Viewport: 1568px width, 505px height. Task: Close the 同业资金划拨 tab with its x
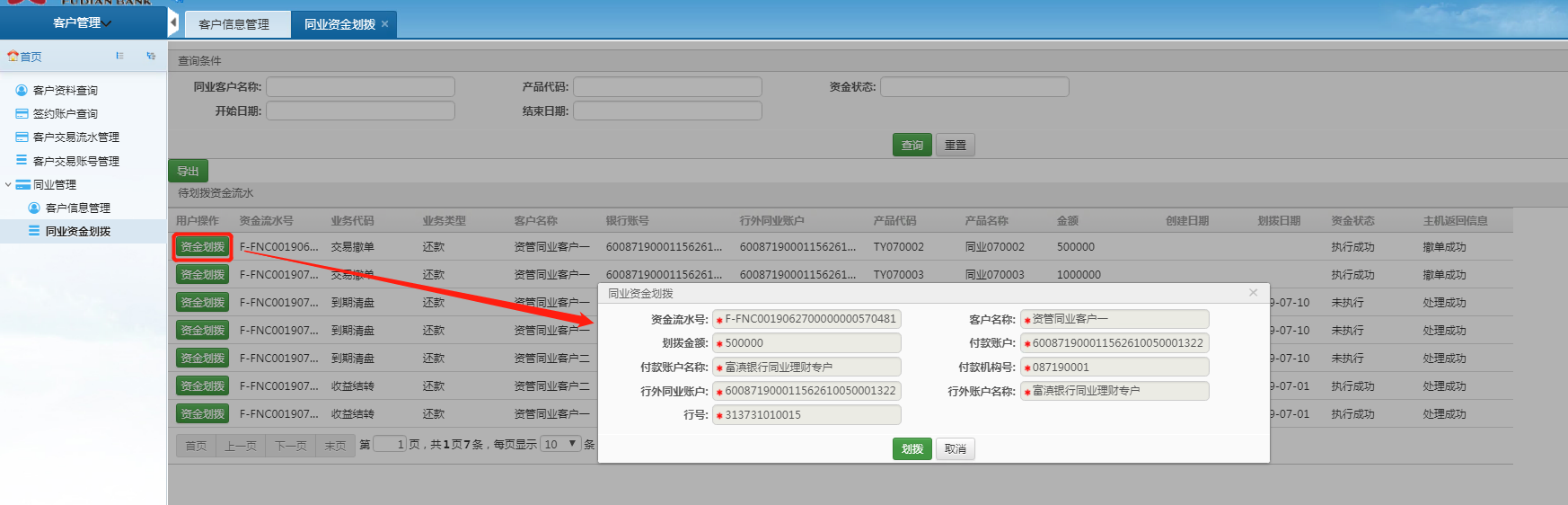coord(385,24)
